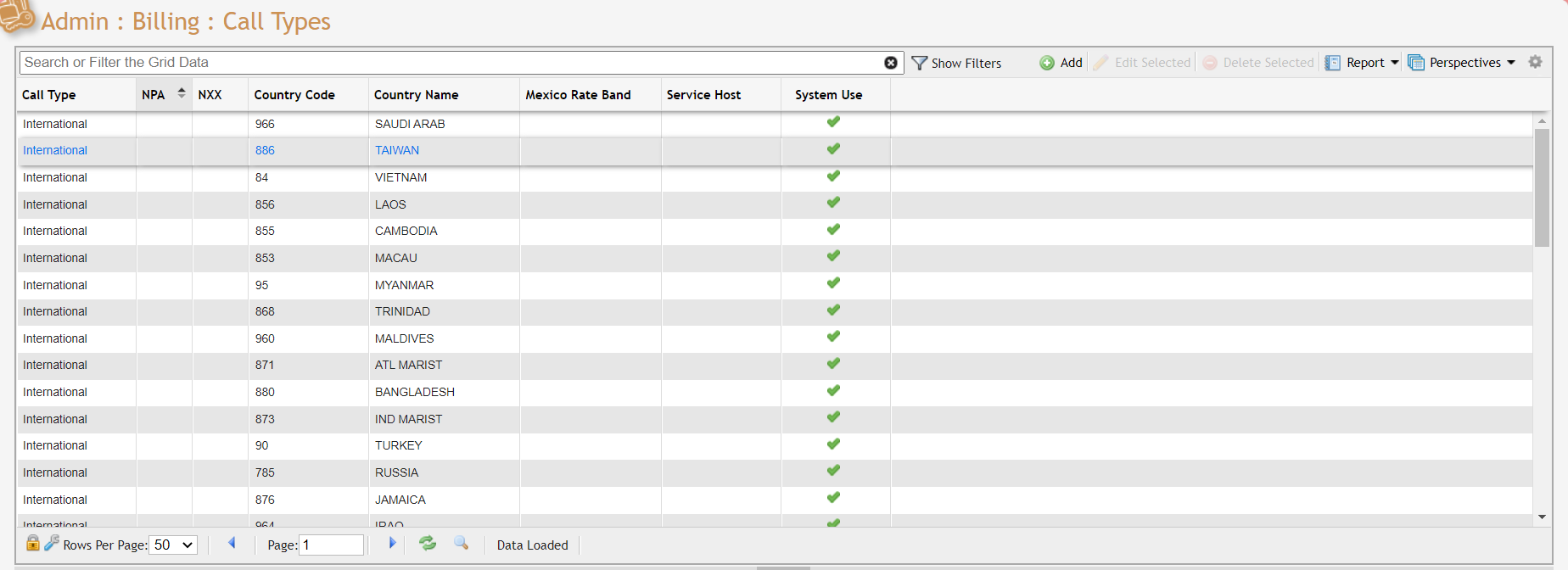Viewport: 1568px width, 570px height.
Task: Click the wrench icon in footer
Action: (x=52, y=543)
